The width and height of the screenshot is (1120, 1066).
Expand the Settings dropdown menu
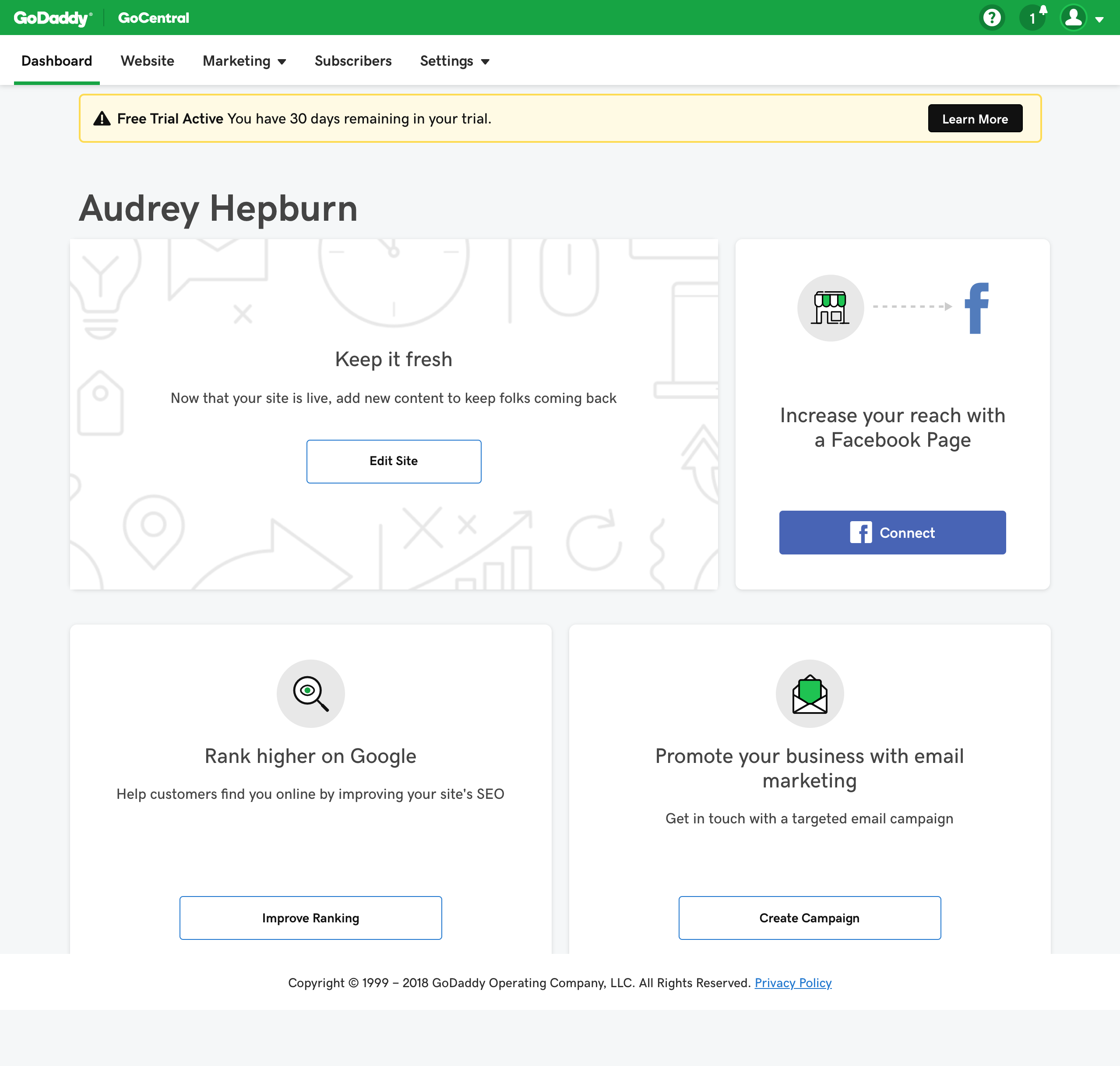(454, 61)
